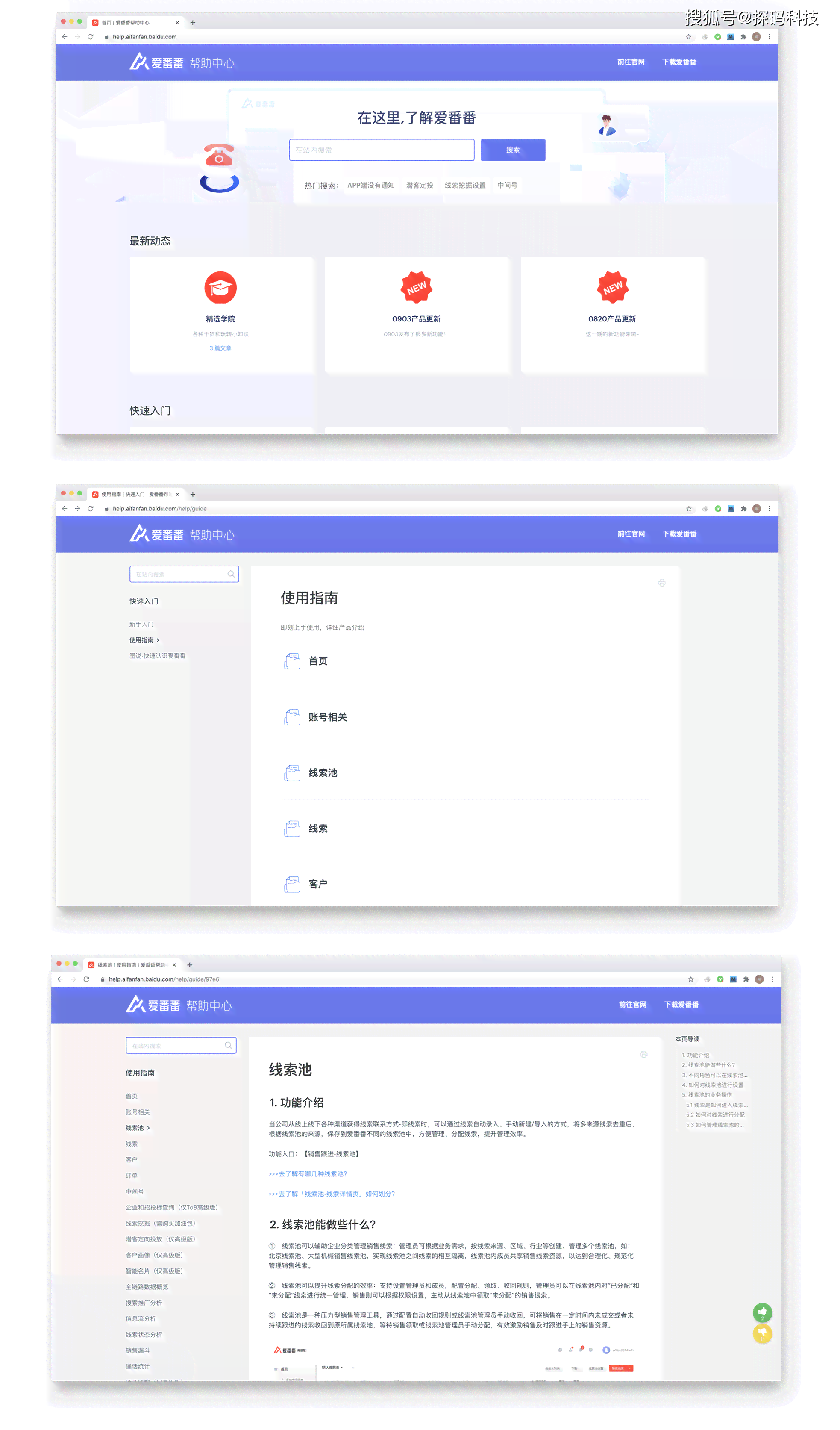The width and height of the screenshot is (840, 1430).
Task: Select 智能名片 (仅高级版) in sidebar
Action: pyautogui.click(x=154, y=1271)
